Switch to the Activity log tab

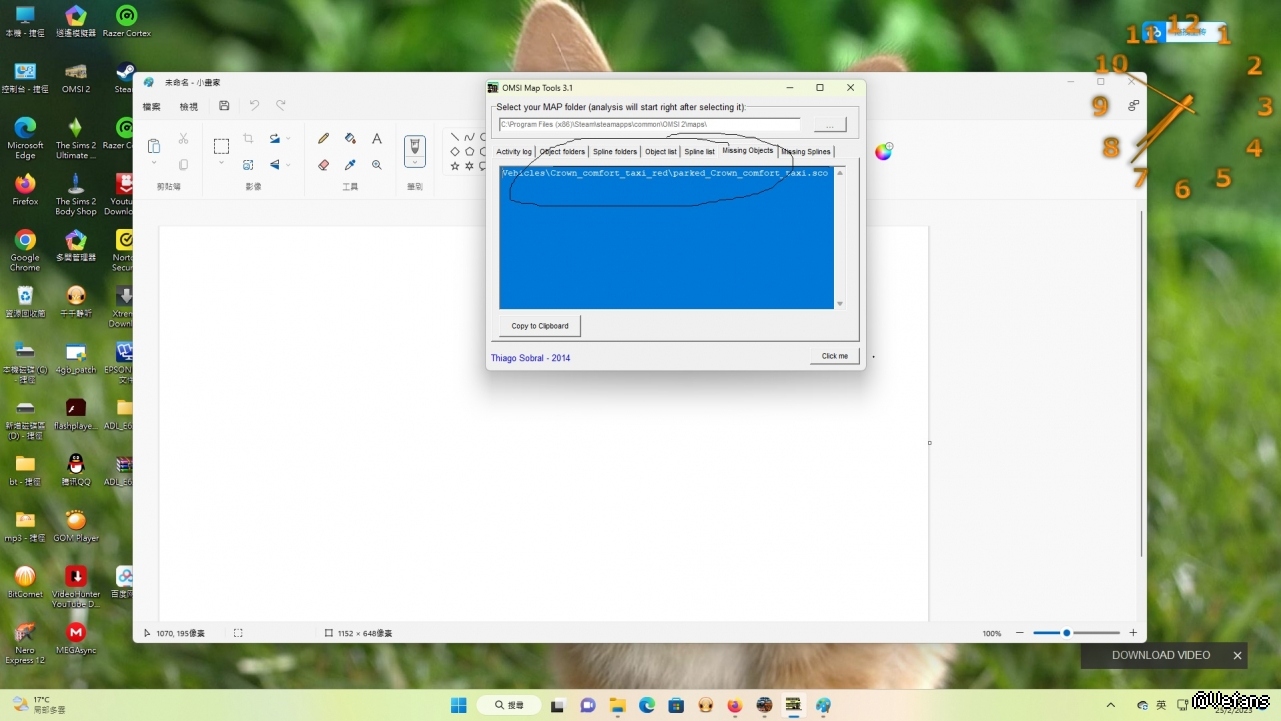[x=514, y=152]
